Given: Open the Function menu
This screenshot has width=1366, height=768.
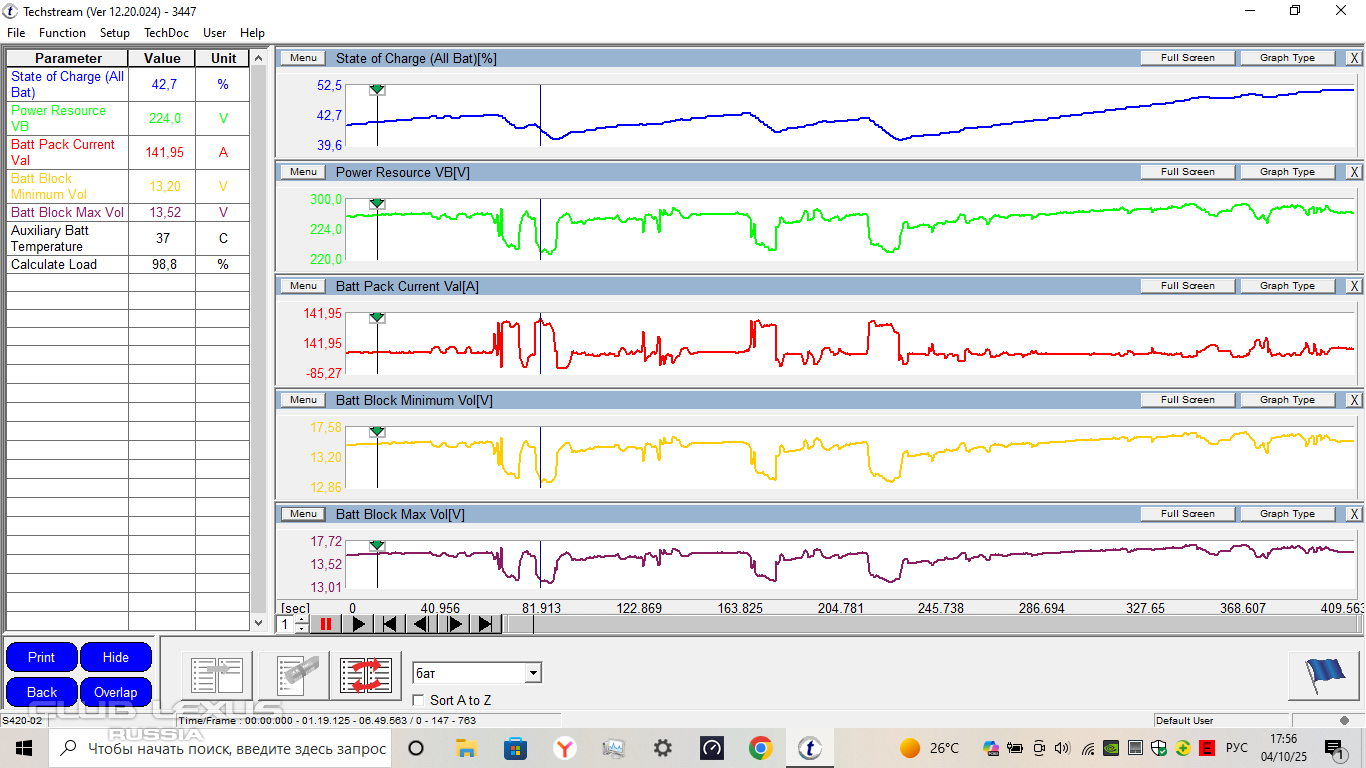Looking at the screenshot, I should click(x=62, y=33).
